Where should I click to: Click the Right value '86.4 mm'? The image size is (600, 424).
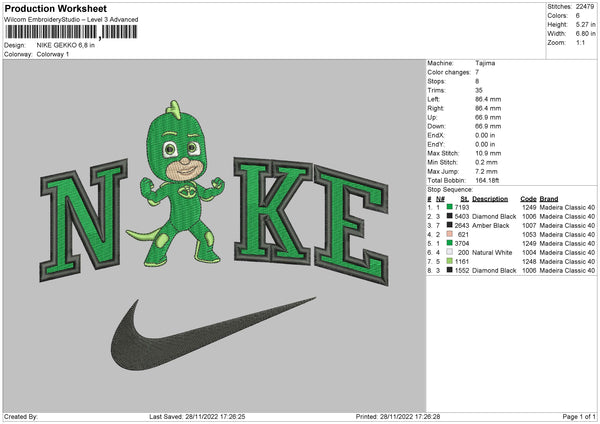(x=488, y=108)
